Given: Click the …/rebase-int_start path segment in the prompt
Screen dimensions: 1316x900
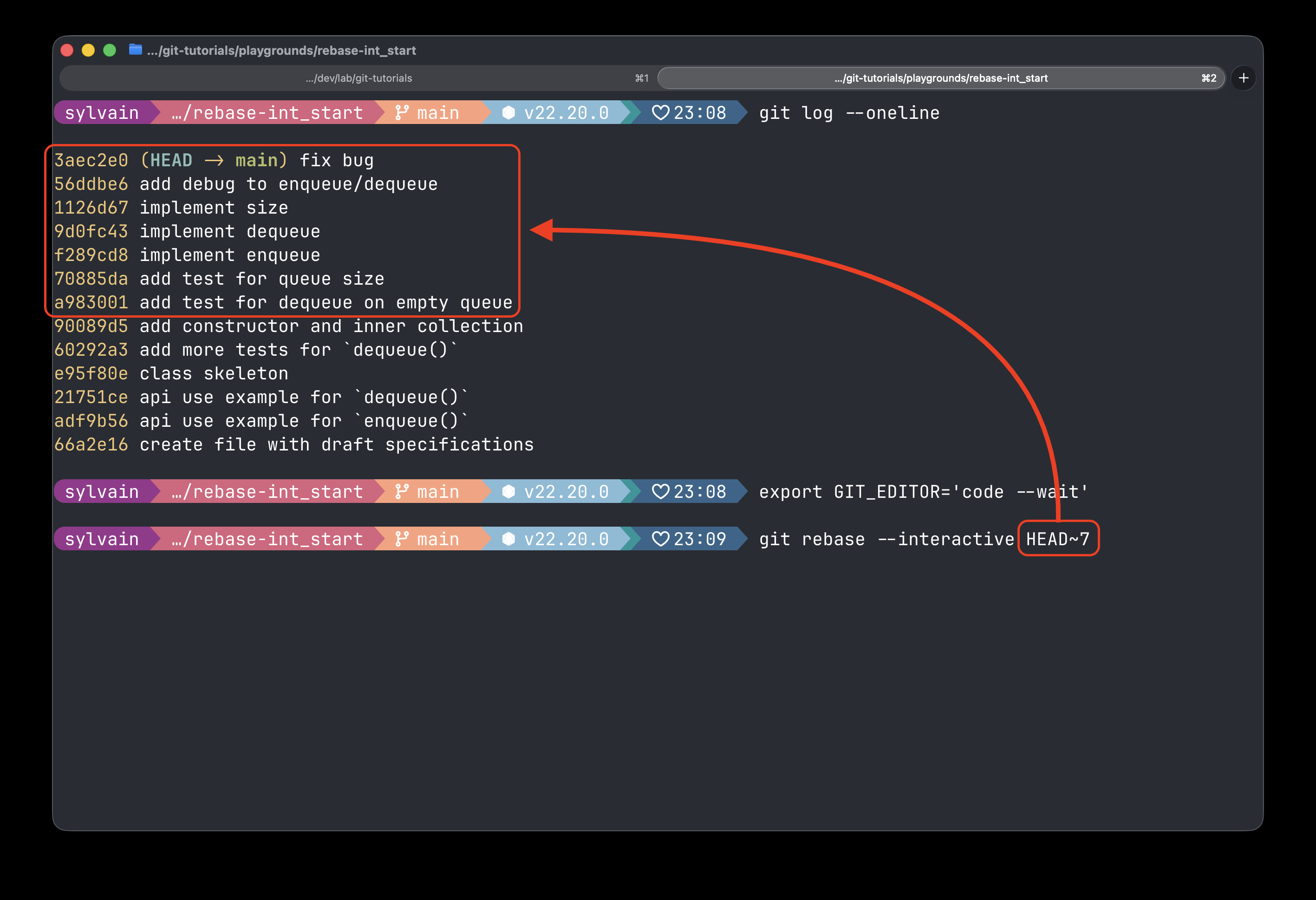Looking at the screenshot, I should tap(266, 113).
